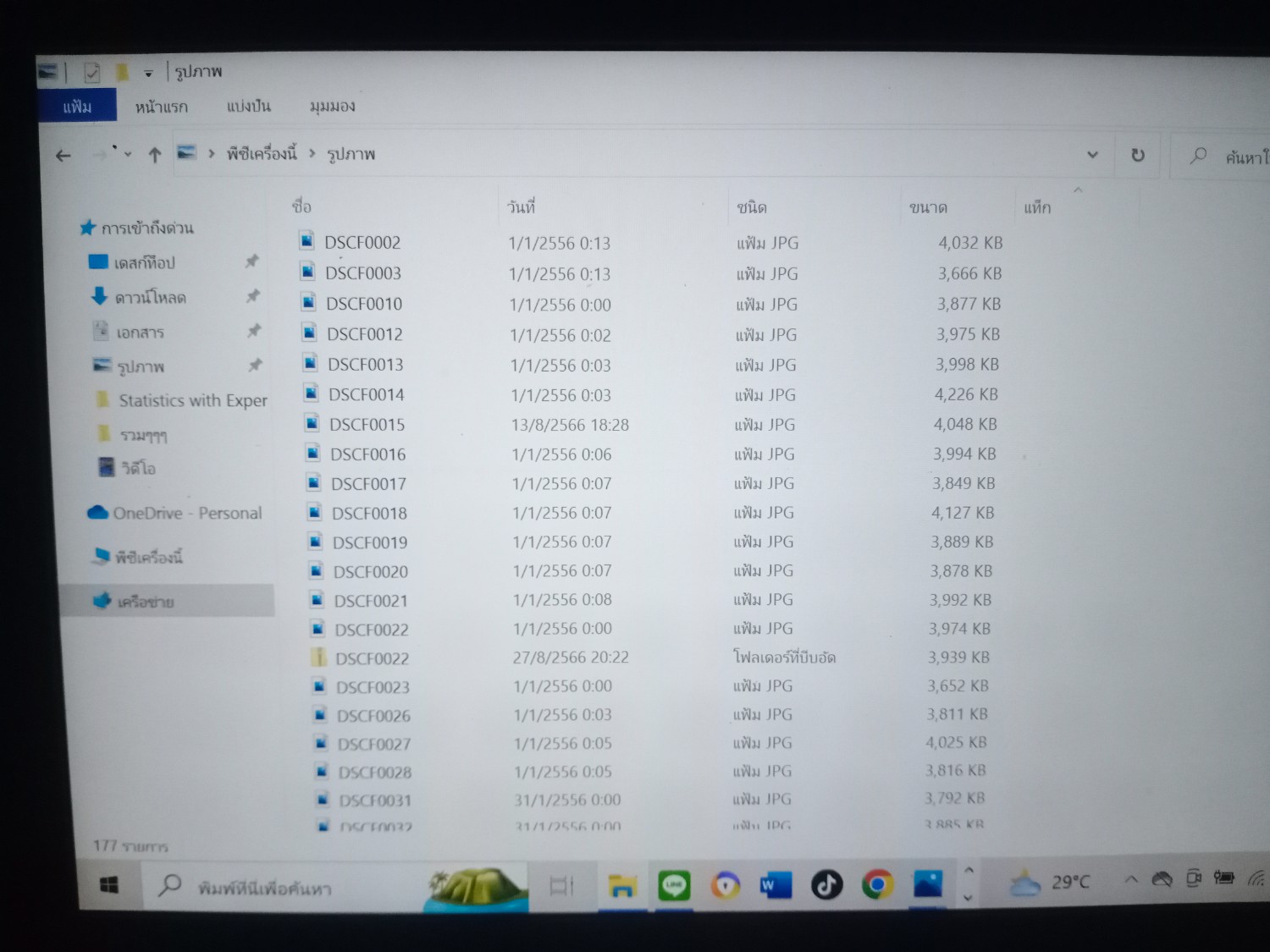The height and width of the screenshot is (952, 1270).
Task: Open the Customize Quick Access Toolbar dropdown
Action: pyautogui.click(x=148, y=74)
